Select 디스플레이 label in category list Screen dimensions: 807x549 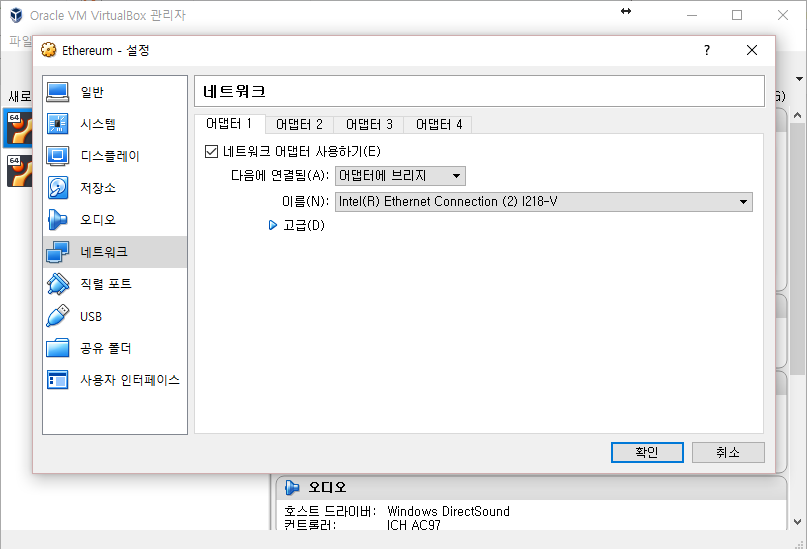(110, 156)
